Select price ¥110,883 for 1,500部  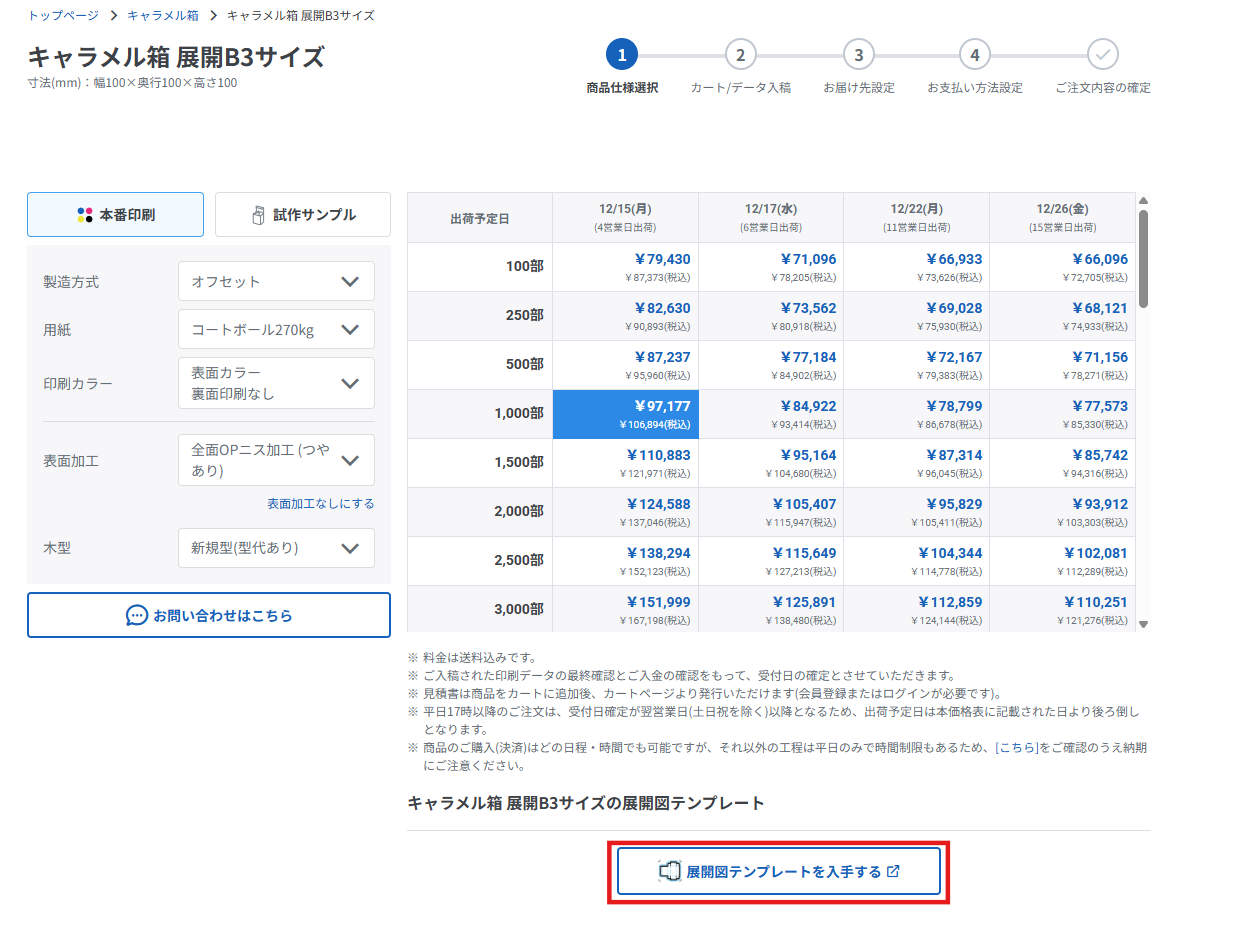pyautogui.click(x=625, y=463)
